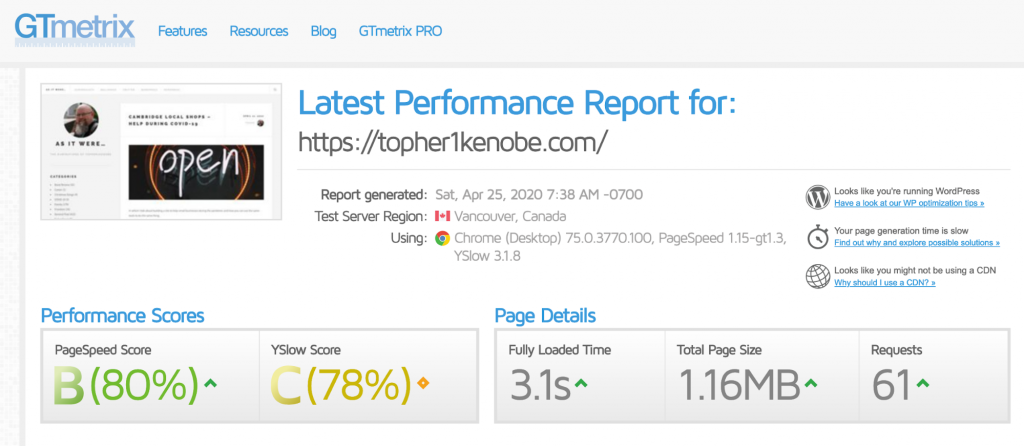
Task: Open the Features menu item
Action: pyautogui.click(x=183, y=31)
